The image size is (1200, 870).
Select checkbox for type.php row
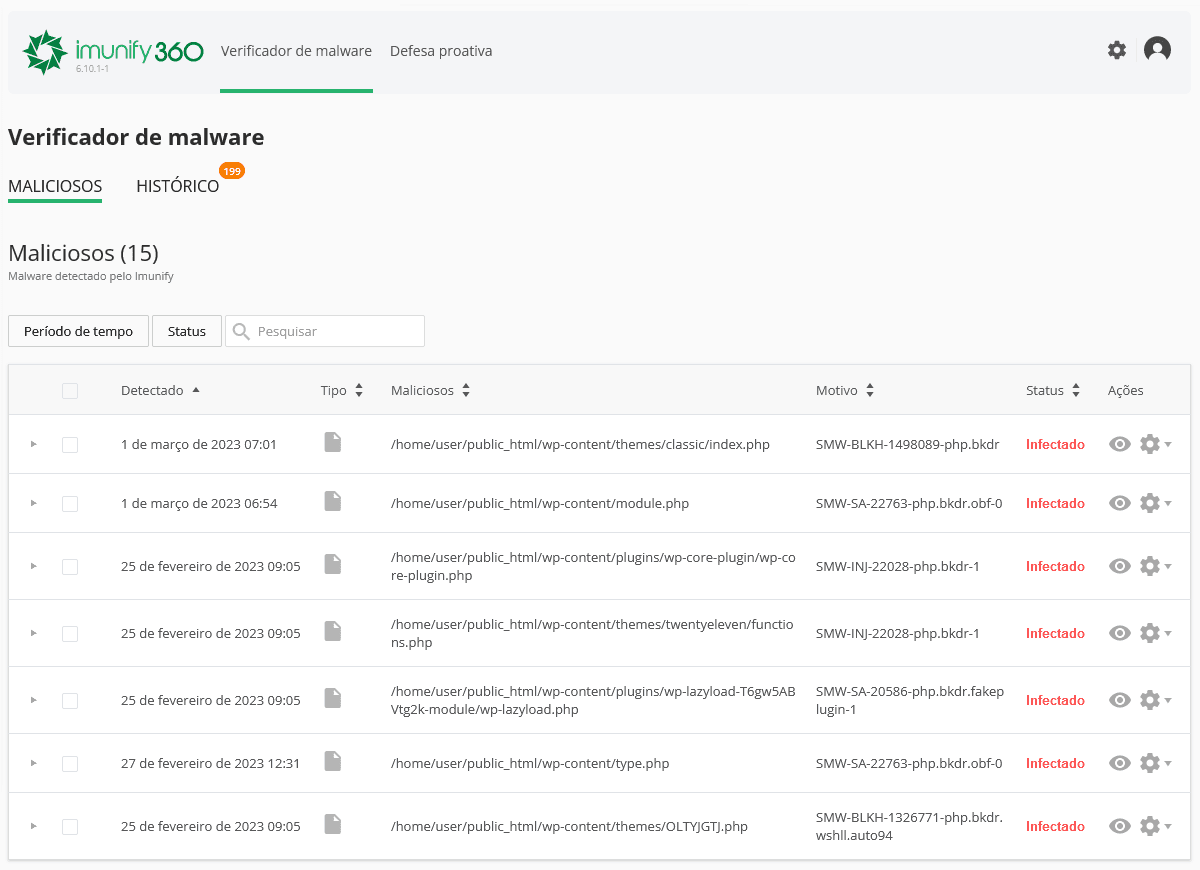click(x=70, y=763)
